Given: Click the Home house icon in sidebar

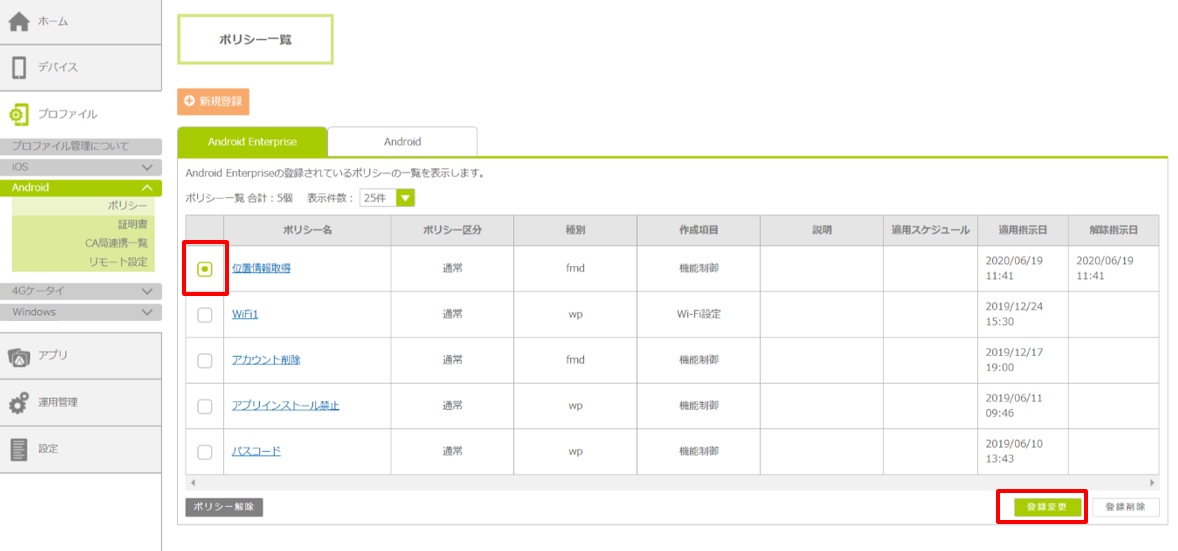Looking at the screenshot, I should point(19,21).
